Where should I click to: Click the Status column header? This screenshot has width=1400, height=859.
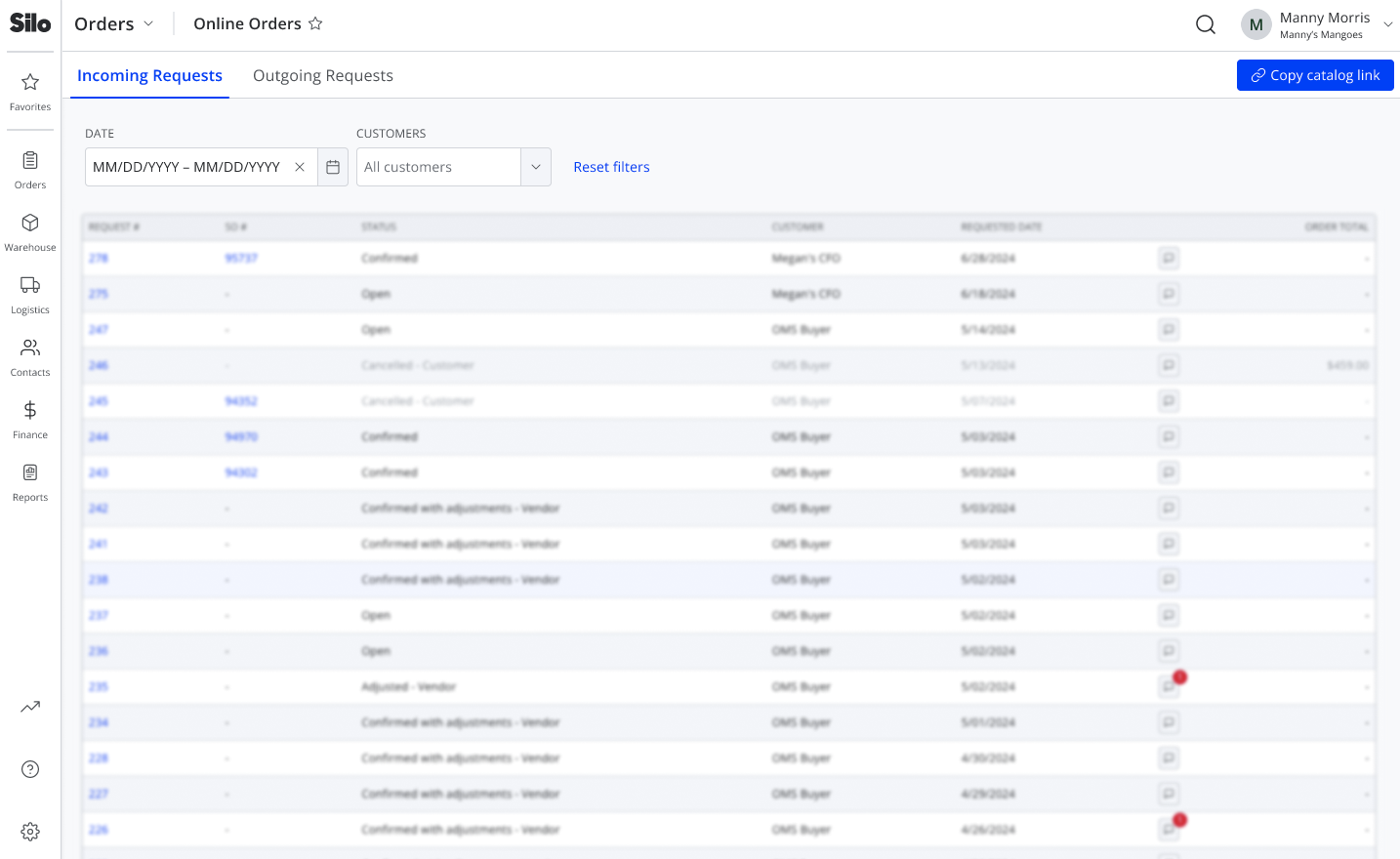click(379, 226)
